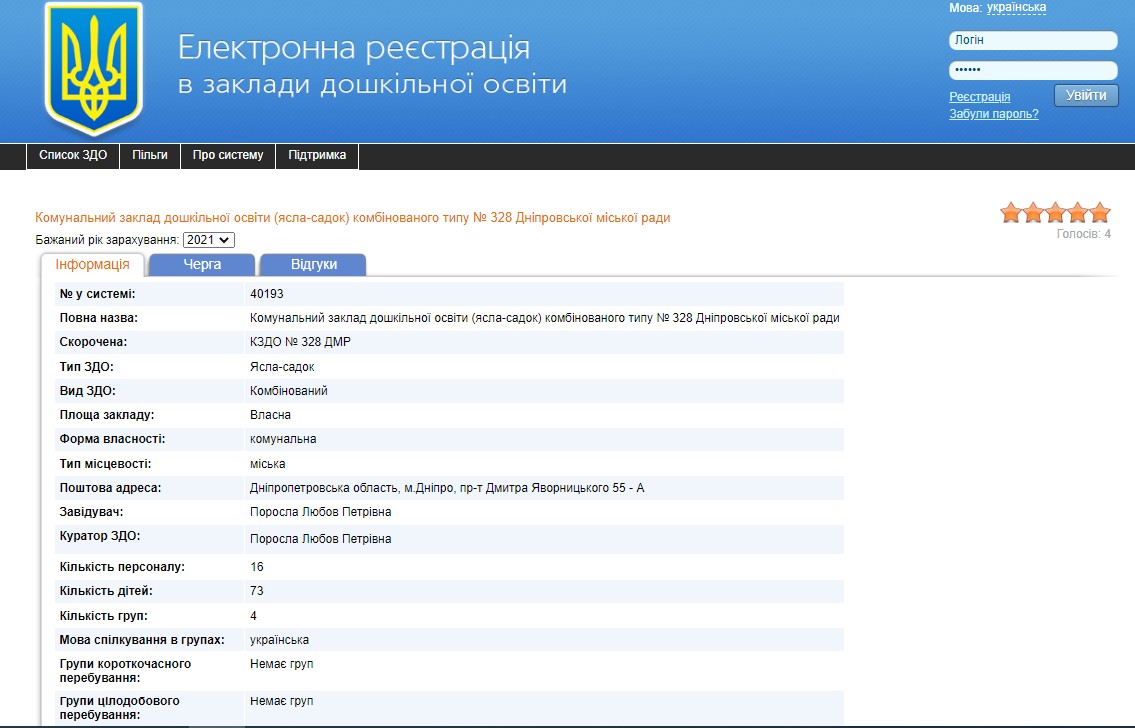Screen dimensions: 1135x728
Task: Select the system number 40193
Action: coord(266,294)
